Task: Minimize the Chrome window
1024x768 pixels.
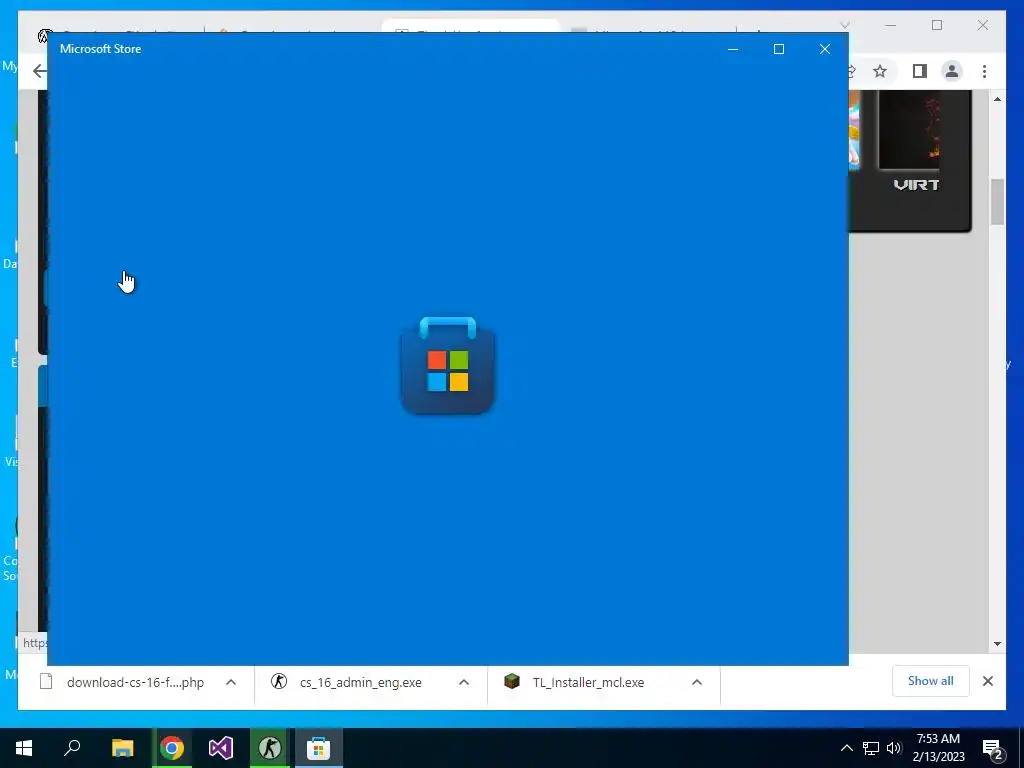Action: click(891, 25)
